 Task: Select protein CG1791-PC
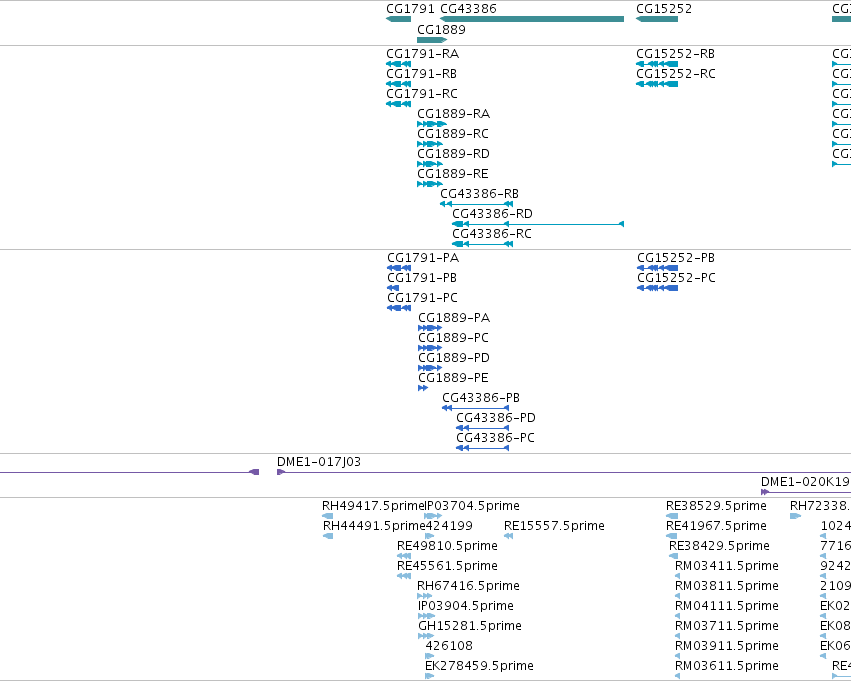point(422,298)
